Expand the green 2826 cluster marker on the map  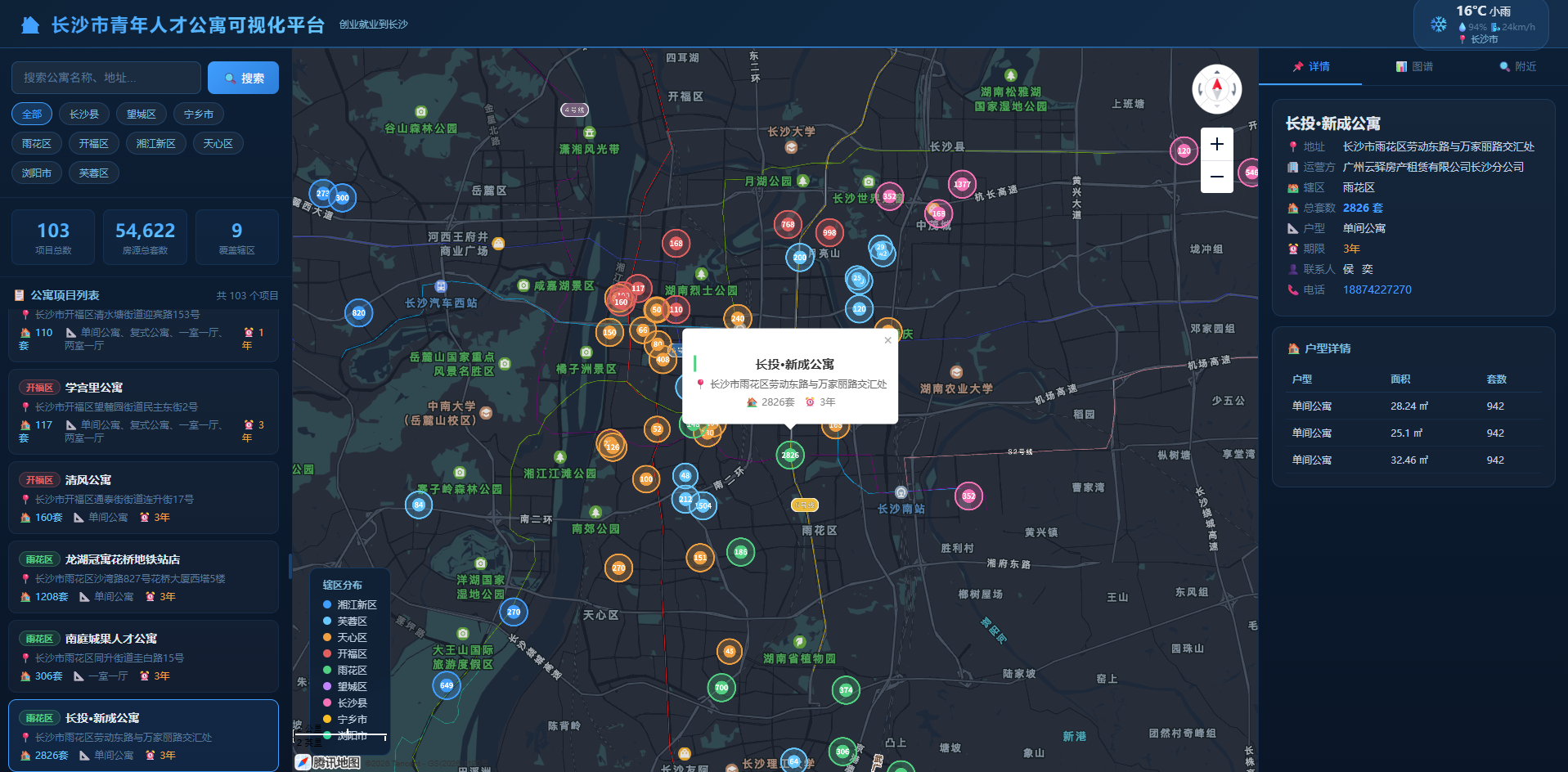[x=789, y=456]
